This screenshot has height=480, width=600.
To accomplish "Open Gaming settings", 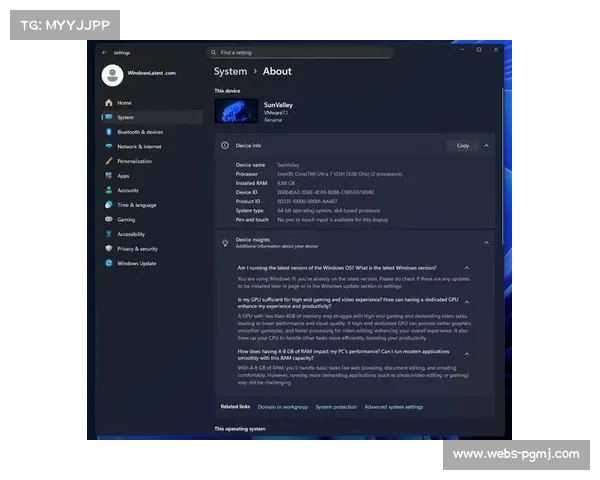I will click(126, 219).
